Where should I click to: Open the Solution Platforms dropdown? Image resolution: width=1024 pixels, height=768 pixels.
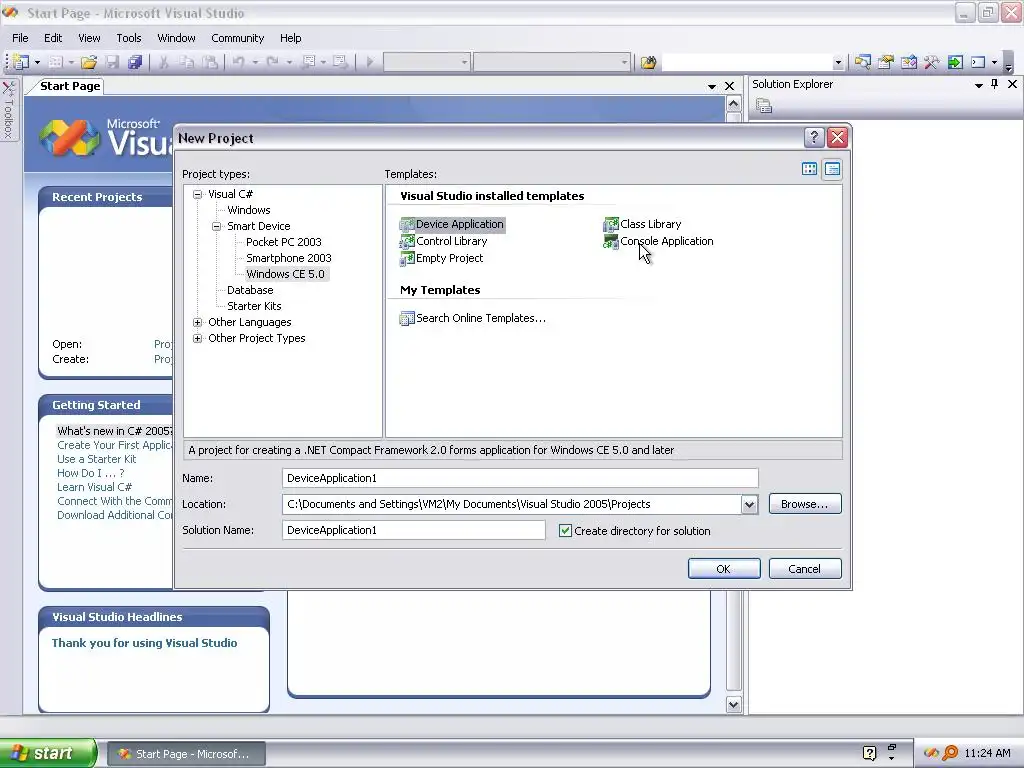(624, 63)
